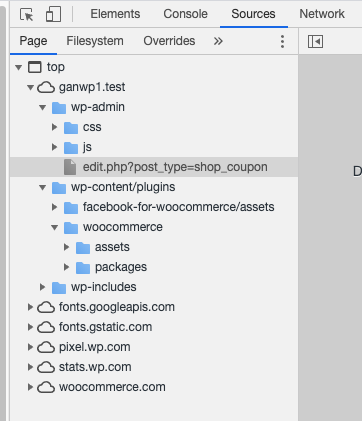Collapse the wp-admin folder arrow

point(43,107)
